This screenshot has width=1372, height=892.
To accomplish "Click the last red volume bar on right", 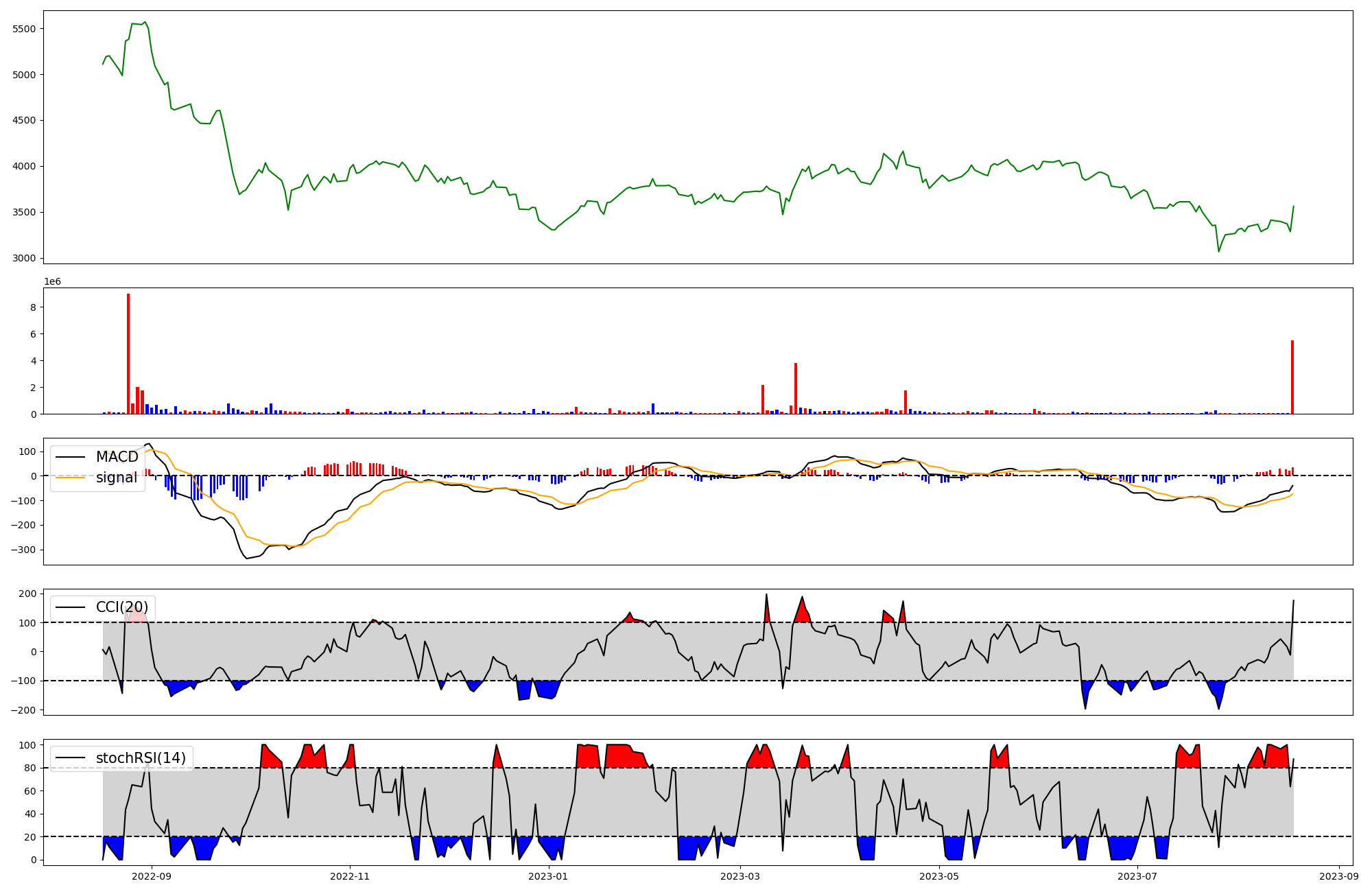I will click(1292, 377).
